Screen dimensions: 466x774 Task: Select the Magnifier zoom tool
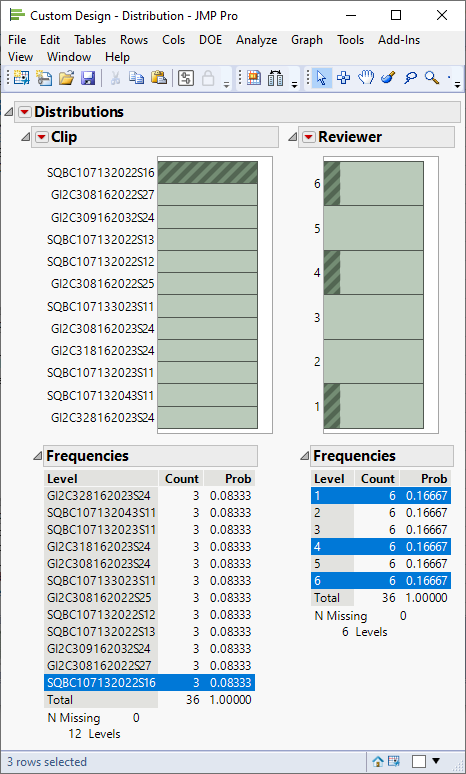pyautogui.click(x=432, y=78)
